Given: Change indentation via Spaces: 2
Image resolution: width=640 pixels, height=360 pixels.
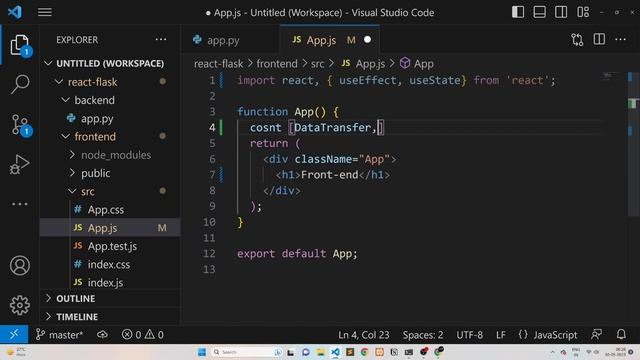Looking at the screenshot, I should pos(423,335).
